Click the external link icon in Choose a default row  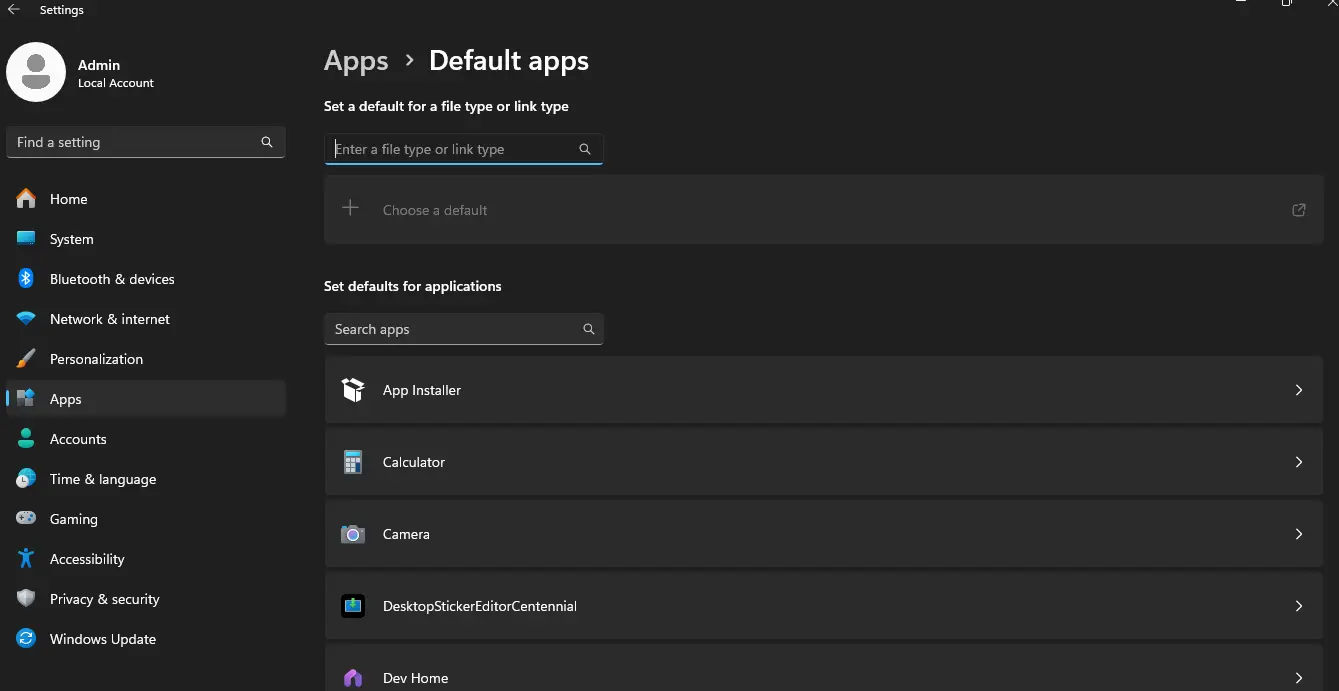(1299, 210)
